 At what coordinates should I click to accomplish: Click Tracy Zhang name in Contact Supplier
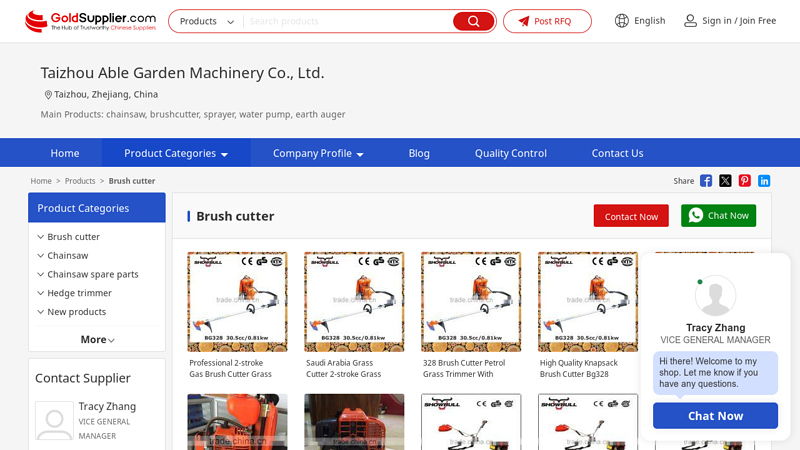107,407
